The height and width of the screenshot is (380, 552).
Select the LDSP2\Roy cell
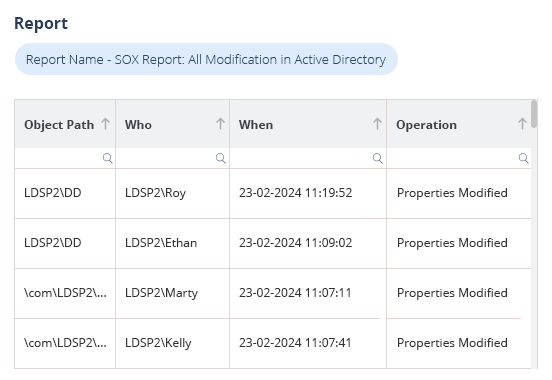coord(172,193)
